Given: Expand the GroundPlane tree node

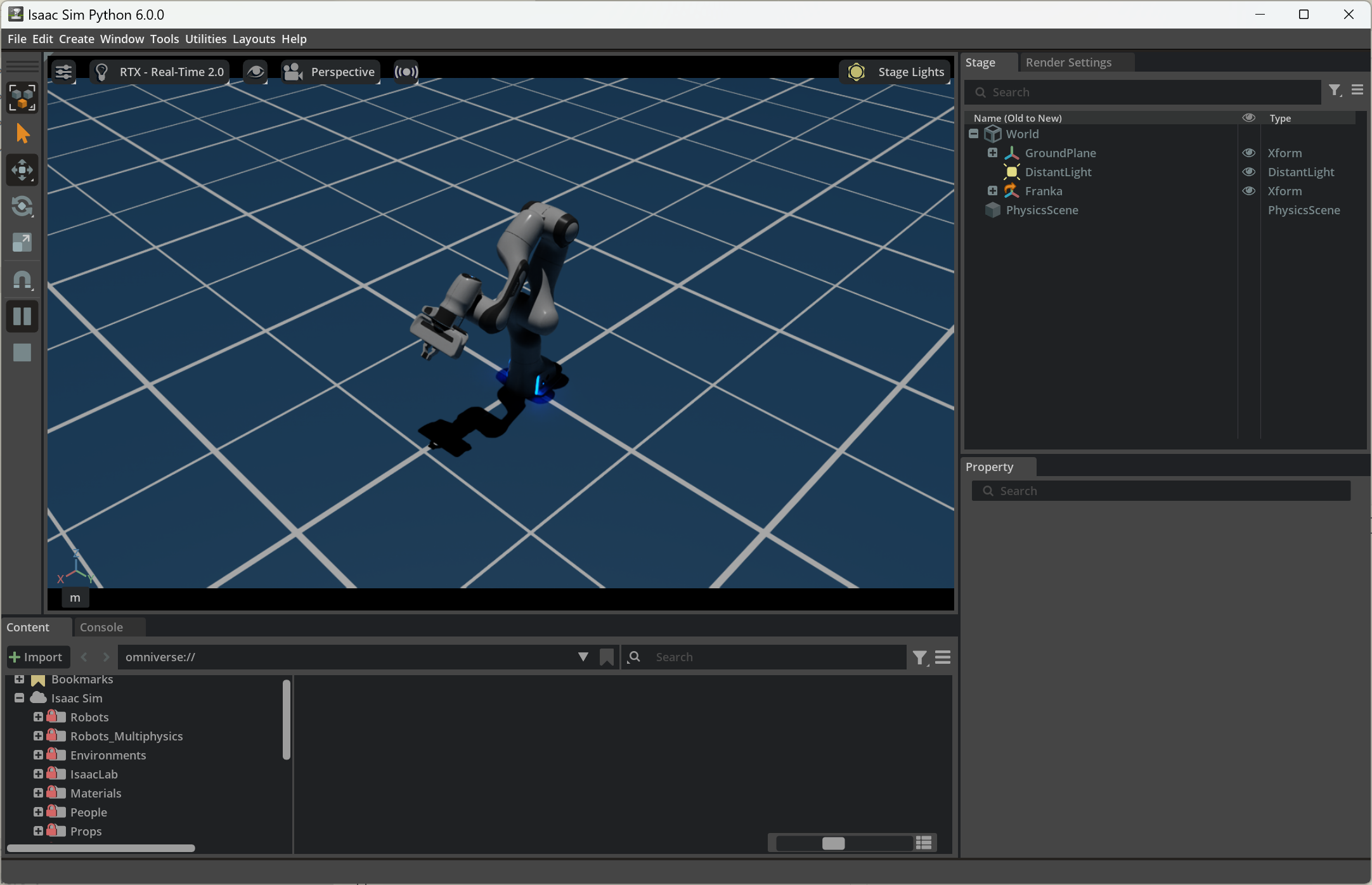Looking at the screenshot, I should pyautogui.click(x=993, y=153).
